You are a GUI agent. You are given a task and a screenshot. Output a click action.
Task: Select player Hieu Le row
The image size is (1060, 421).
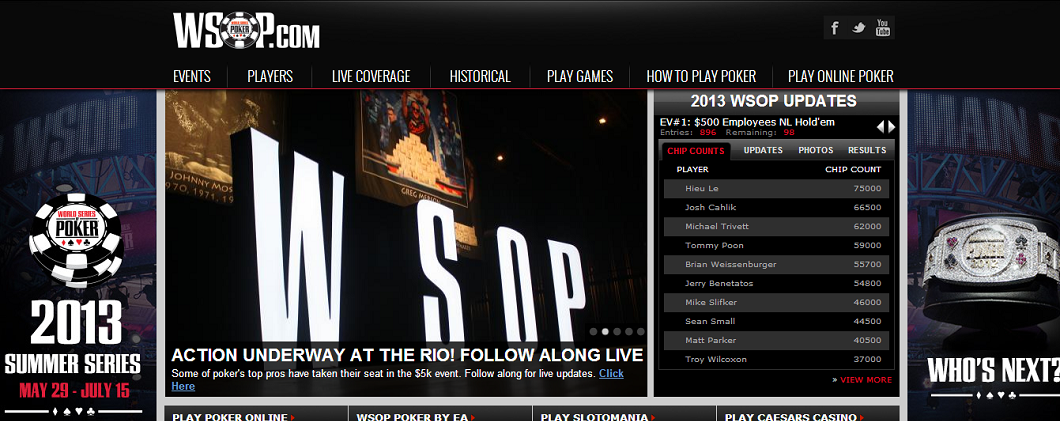776,189
